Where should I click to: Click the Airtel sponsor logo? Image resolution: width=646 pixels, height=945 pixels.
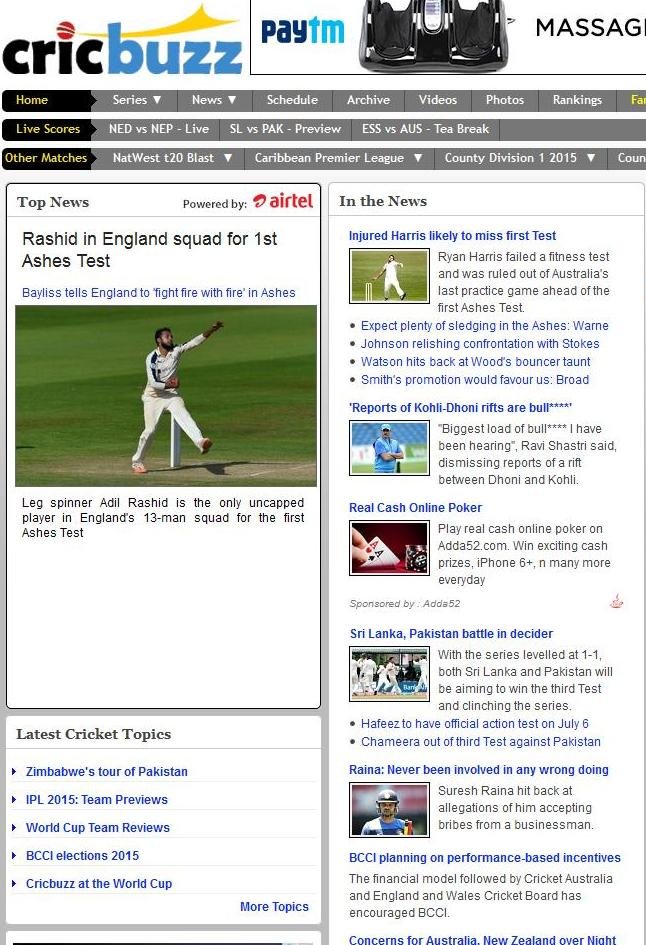(283, 201)
